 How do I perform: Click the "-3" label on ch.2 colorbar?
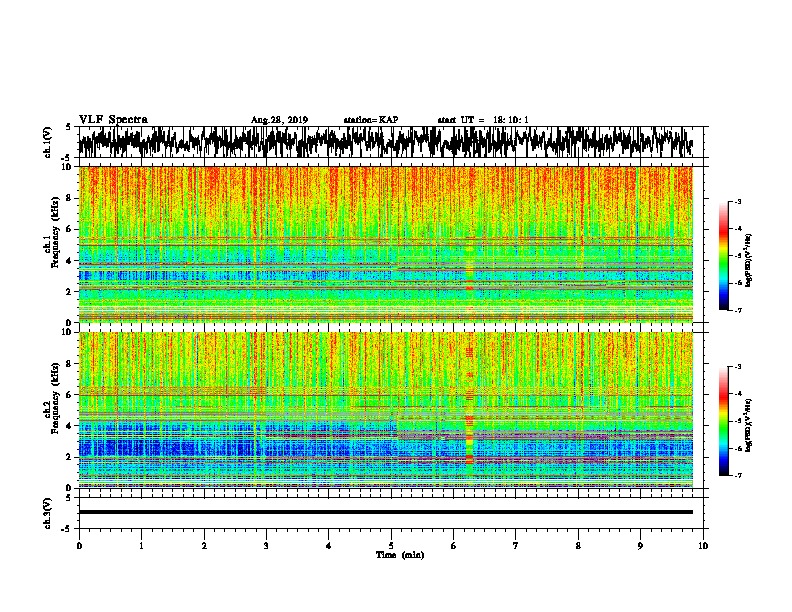(738, 366)
